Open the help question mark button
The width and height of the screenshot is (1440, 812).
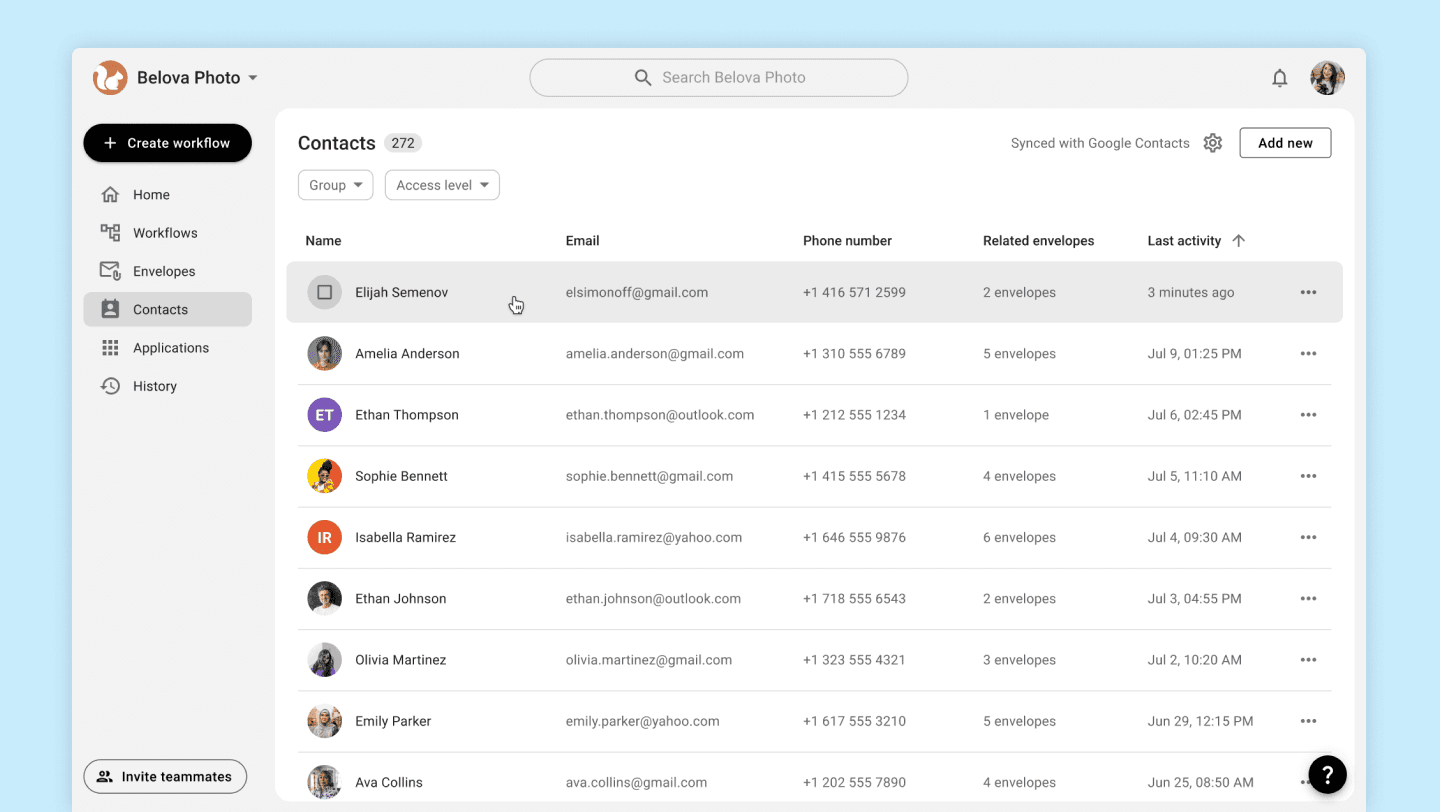coord(1327,774)
